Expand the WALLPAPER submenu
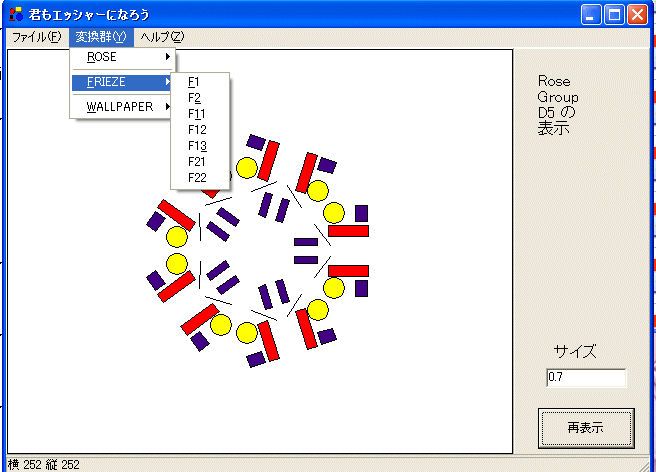Image resolution: width=656 pixels, height=472 pixels. (x=122, y=107)
